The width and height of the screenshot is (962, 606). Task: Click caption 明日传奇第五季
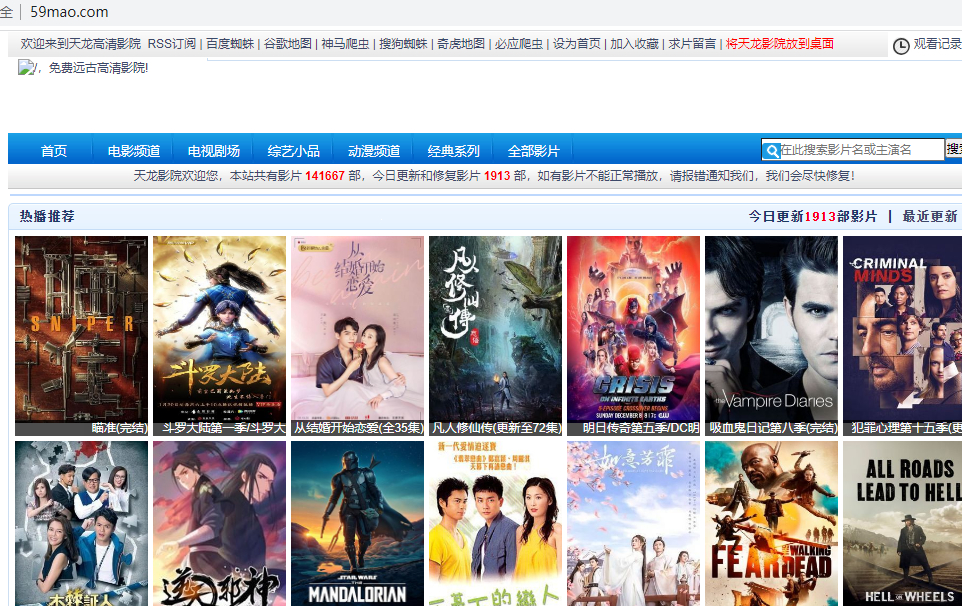(641, 428)
